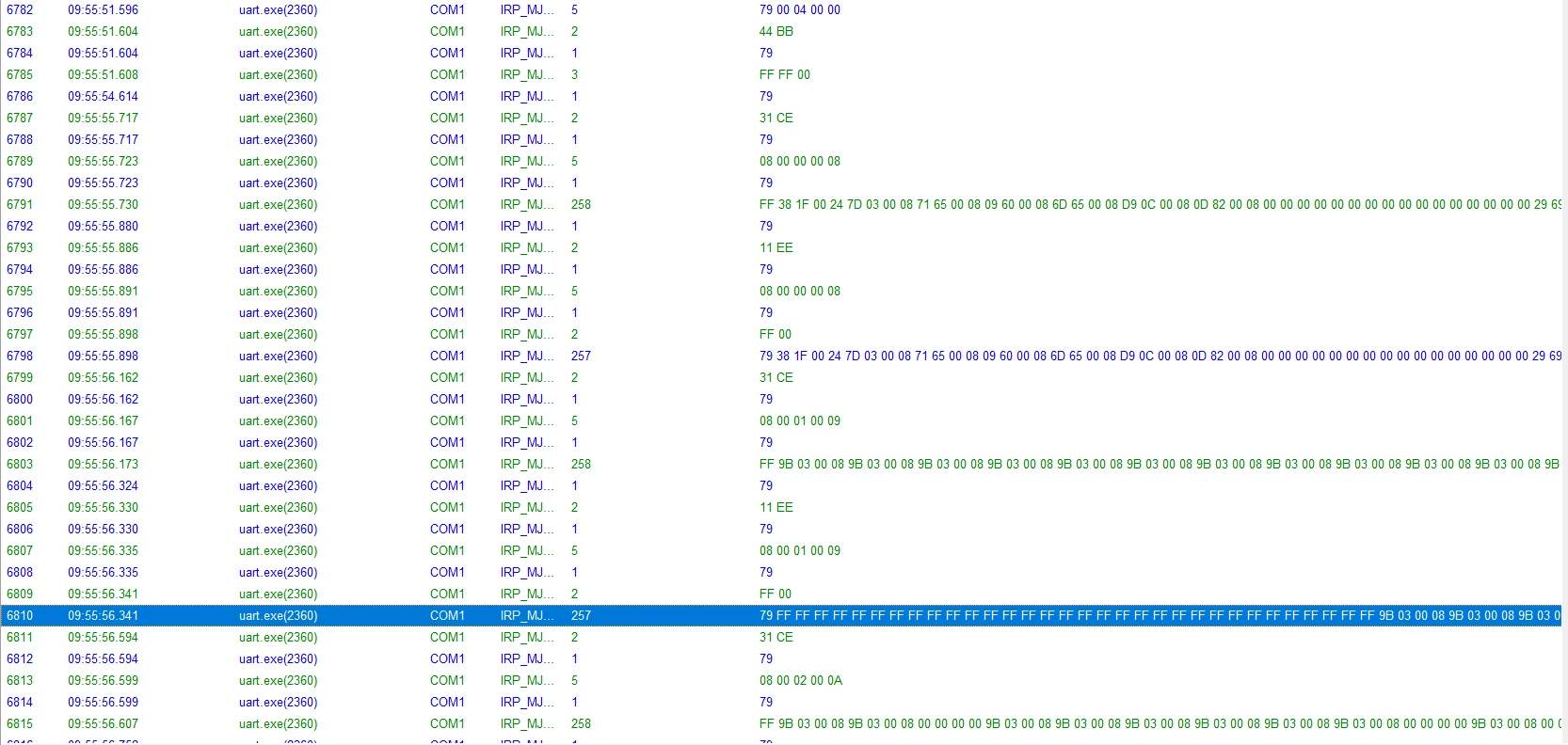Screen dimensions: 1568x745
Task: Click length value 258 in row 6815
Action: click(581, 724)
